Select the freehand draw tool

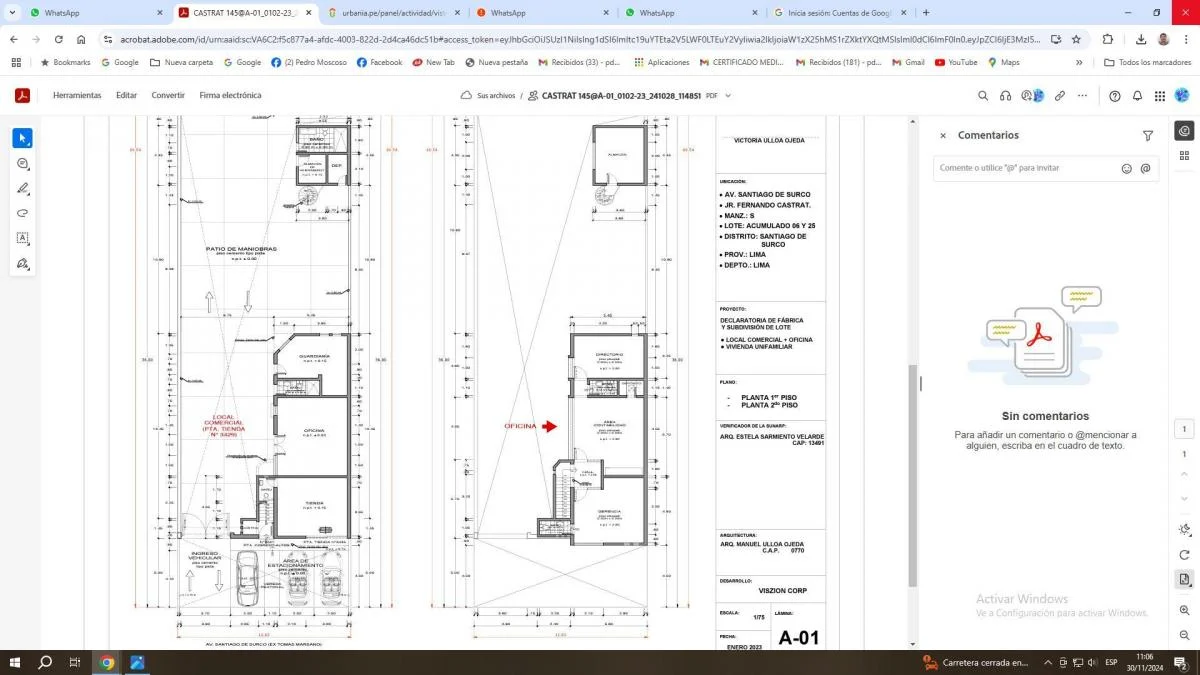[22, 213]
